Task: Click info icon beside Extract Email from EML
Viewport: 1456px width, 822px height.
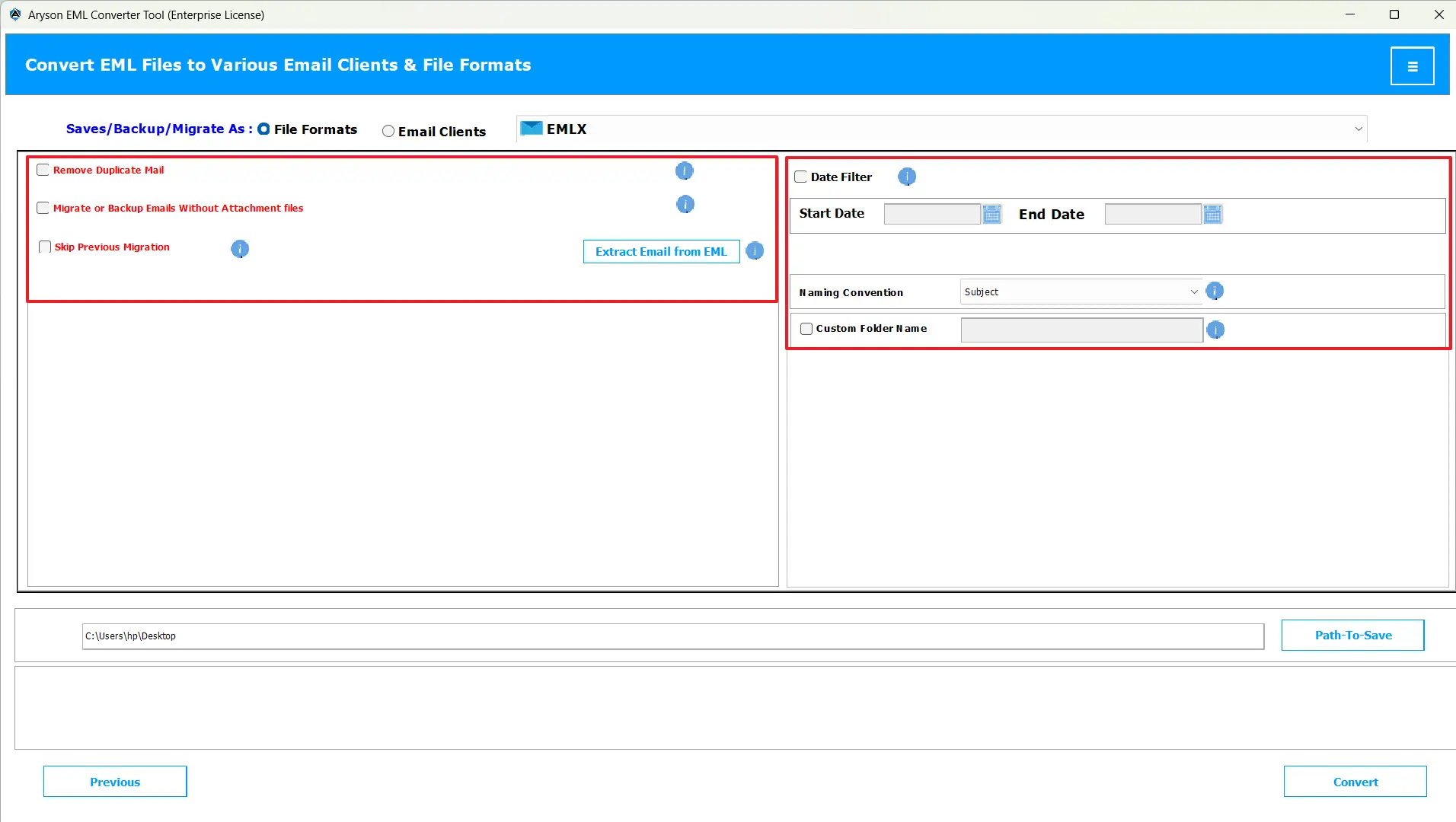Action: pyautogui.click(x=754, y=251)
